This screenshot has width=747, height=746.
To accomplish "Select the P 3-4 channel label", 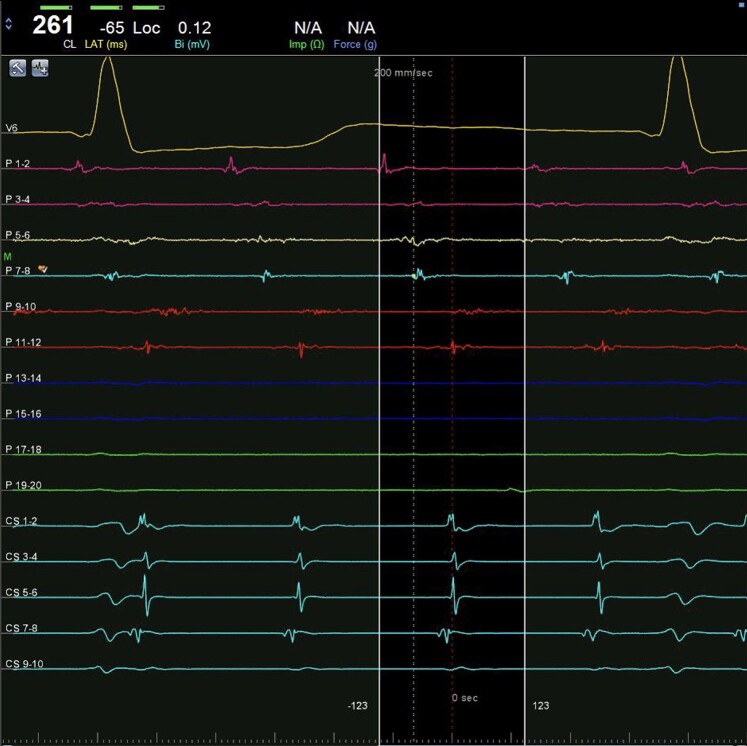I will [x=18, y=199].
